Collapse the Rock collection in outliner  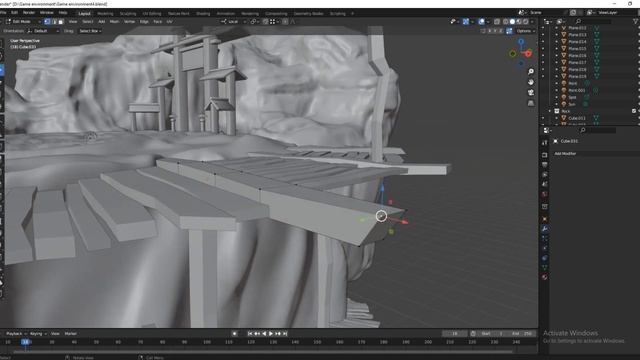pos(550,111)
